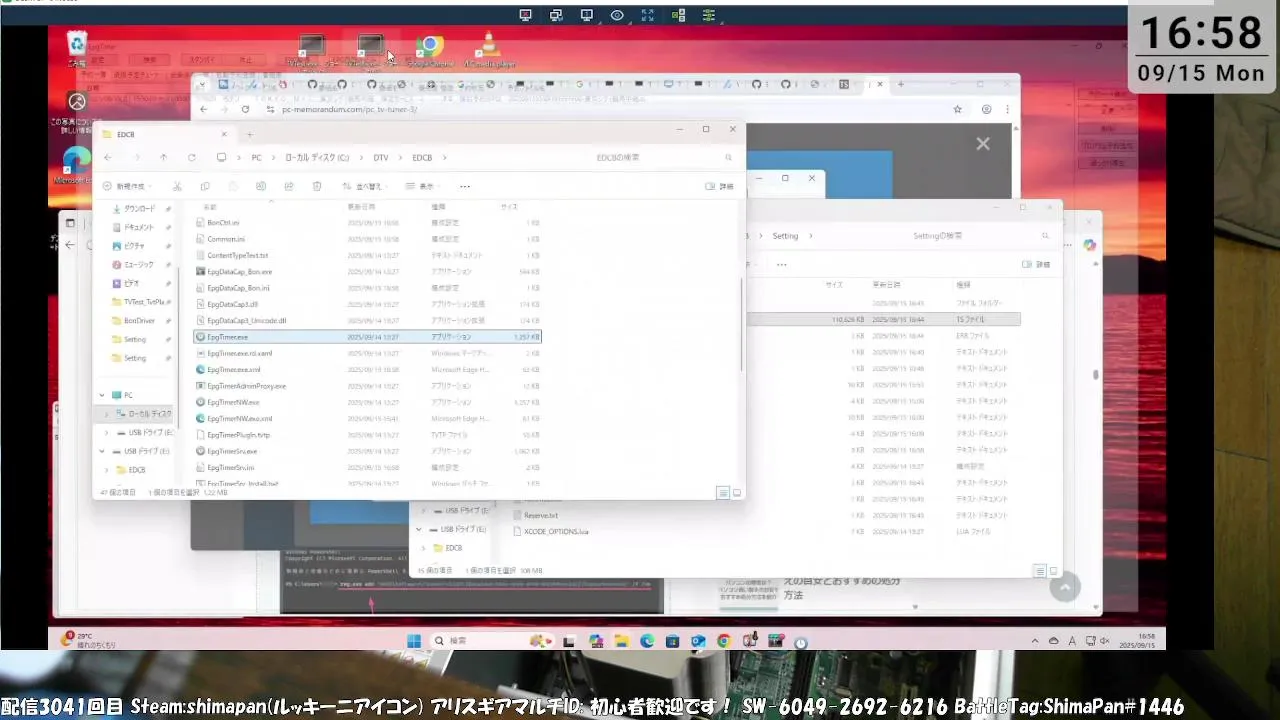Open the 表示 (View) dropdown
This screenshot has width=1280, height=720.
[x=423, y=186]
